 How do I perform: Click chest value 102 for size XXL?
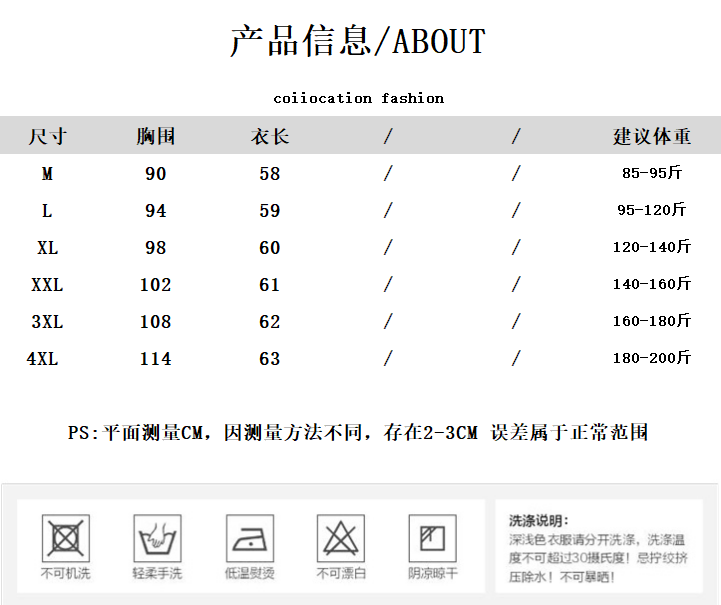tap(155, 285)
